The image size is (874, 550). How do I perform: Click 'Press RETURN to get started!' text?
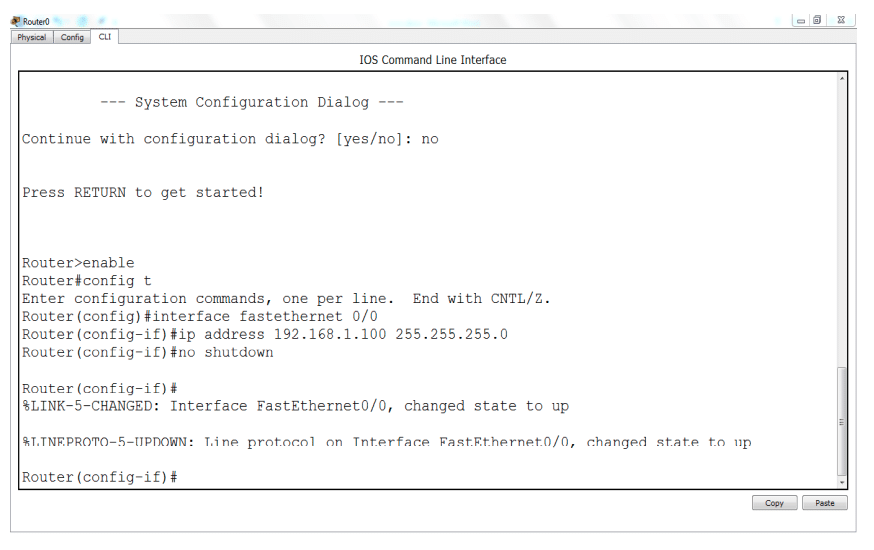click(x=143, y=193)
